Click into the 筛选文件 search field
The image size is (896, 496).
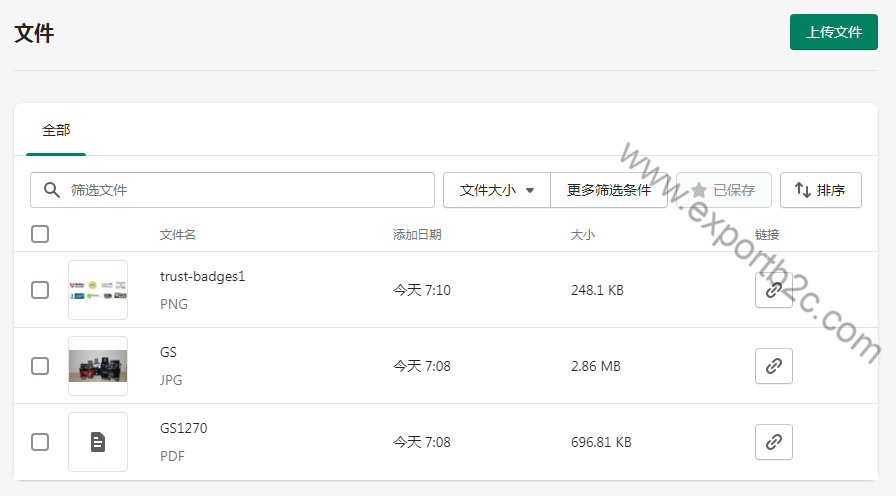tap(245, 190)
